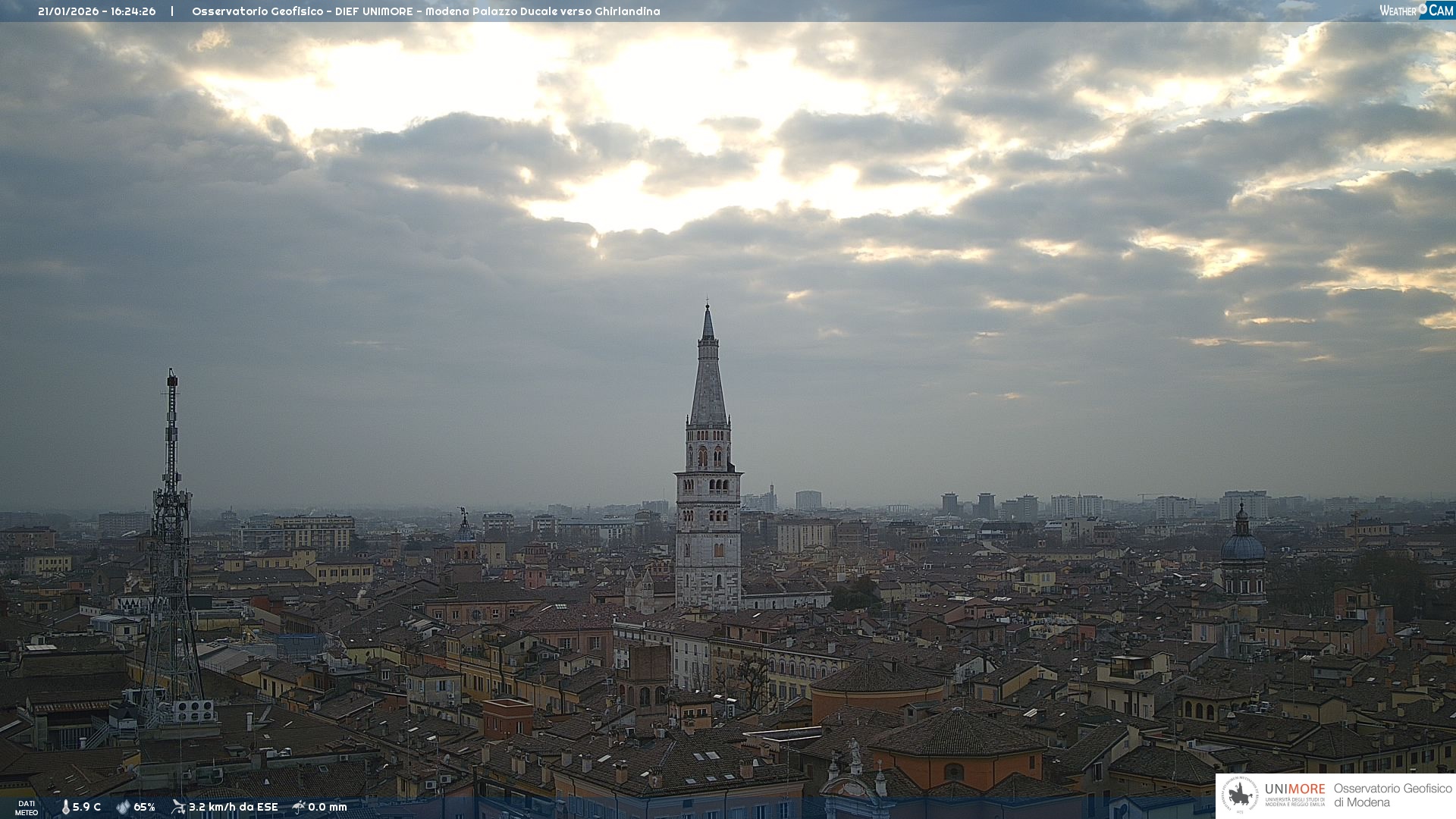Screen dimensions: 1456x819
Task: Click the Osservatorio Geofisico DIEF UNIMORE title
Action: (425, 11)
